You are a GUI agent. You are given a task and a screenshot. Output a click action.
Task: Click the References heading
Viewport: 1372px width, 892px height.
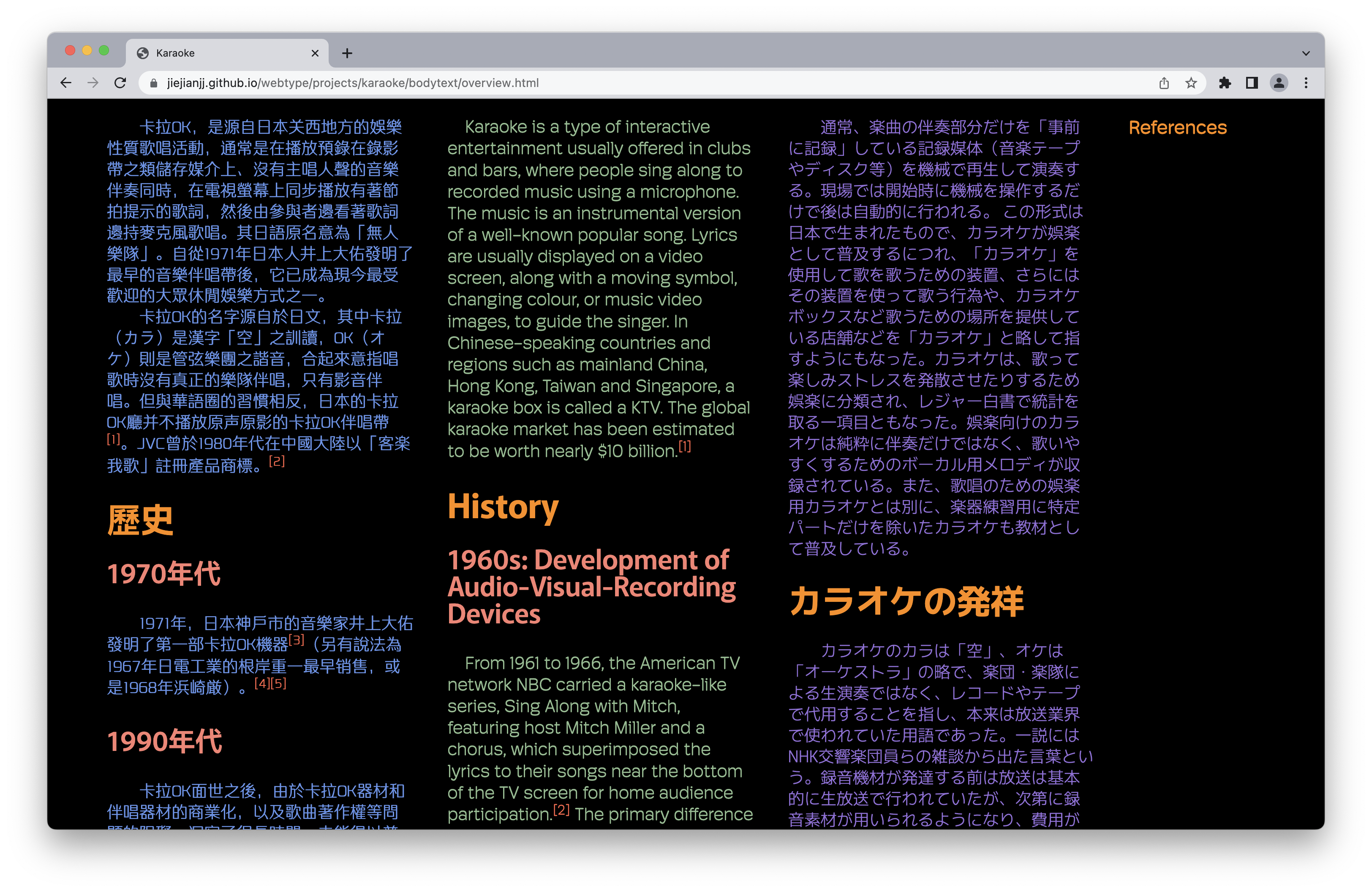click(x=1177, y=128)
